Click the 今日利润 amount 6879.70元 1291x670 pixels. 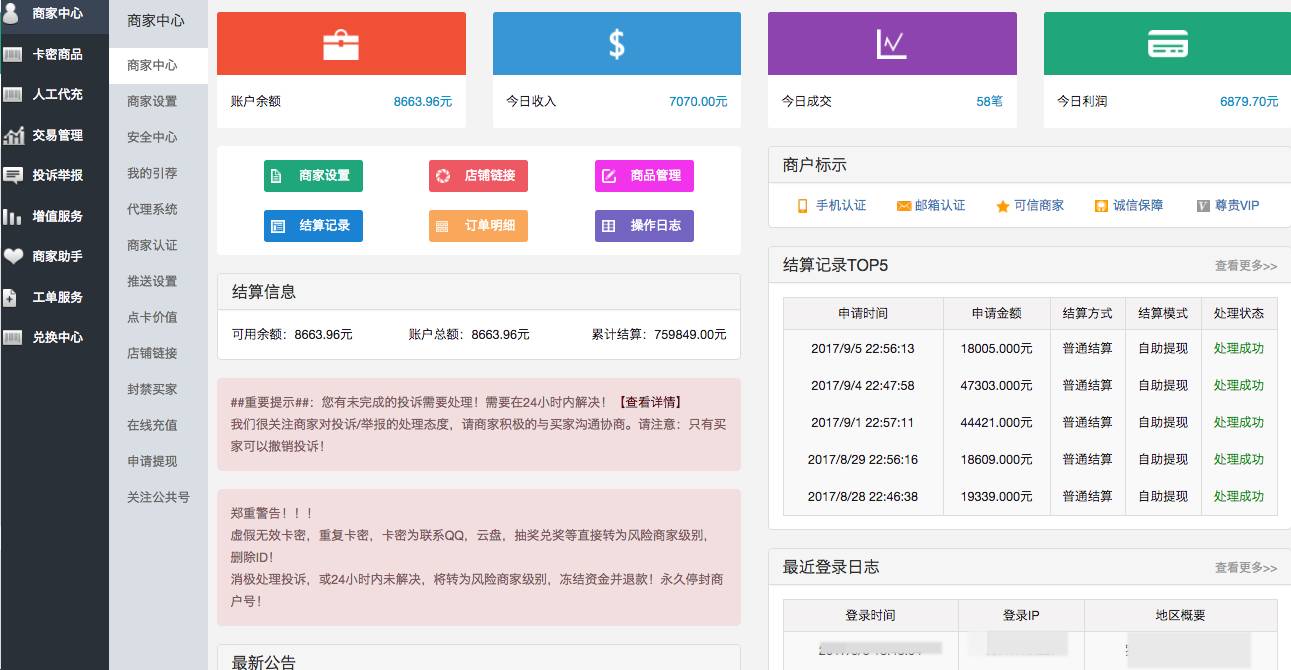(1249, 101)
